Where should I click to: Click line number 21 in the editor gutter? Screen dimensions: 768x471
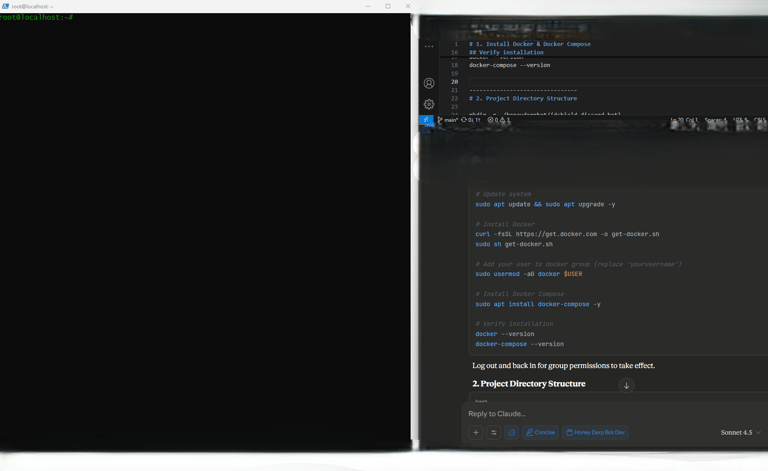tap(454, 90)
